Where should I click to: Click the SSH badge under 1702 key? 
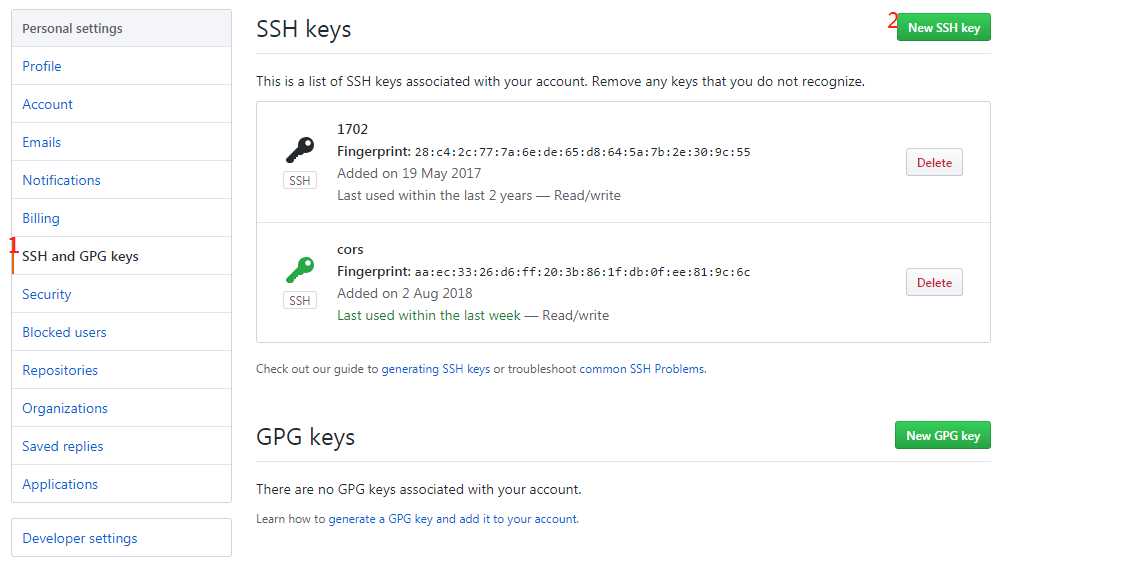pyautogui.click(x=300, y=181)
